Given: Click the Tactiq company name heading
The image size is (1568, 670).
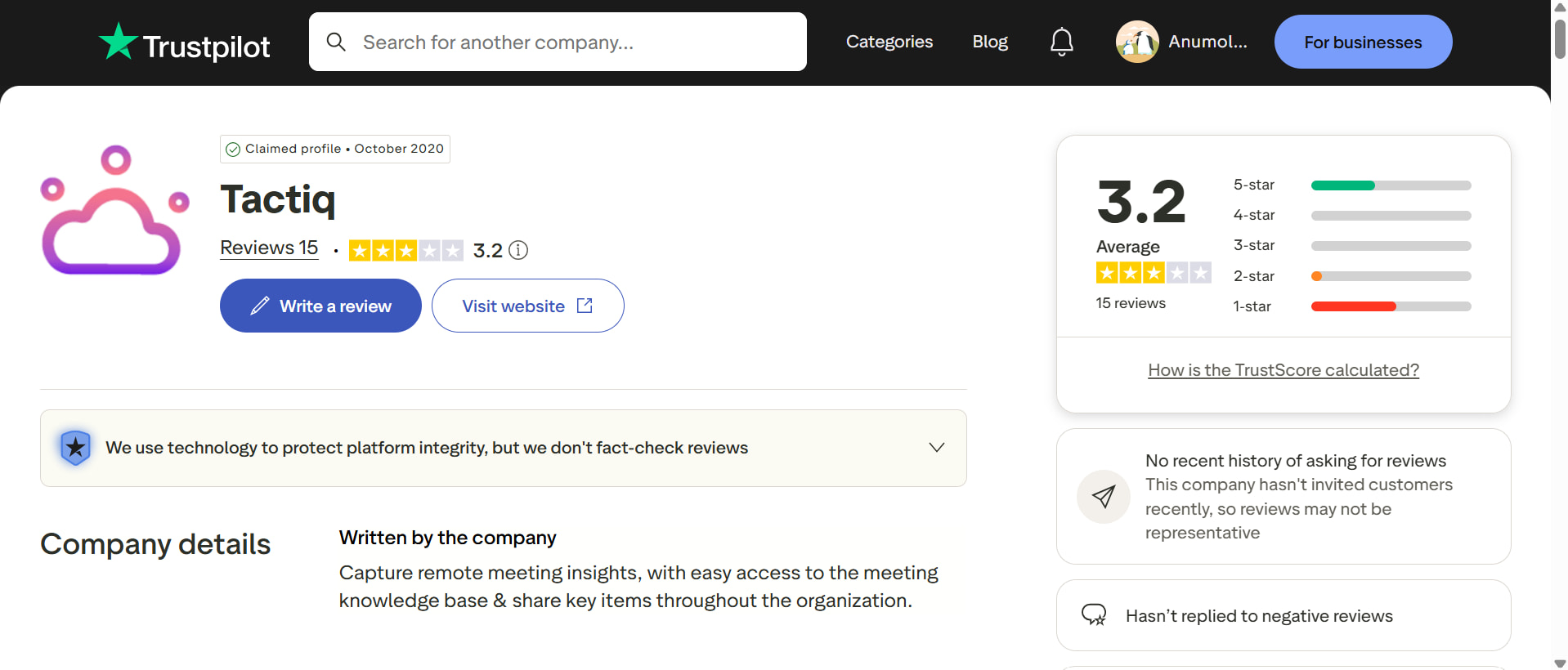Looking at the screenshot, I should point(278,199).
